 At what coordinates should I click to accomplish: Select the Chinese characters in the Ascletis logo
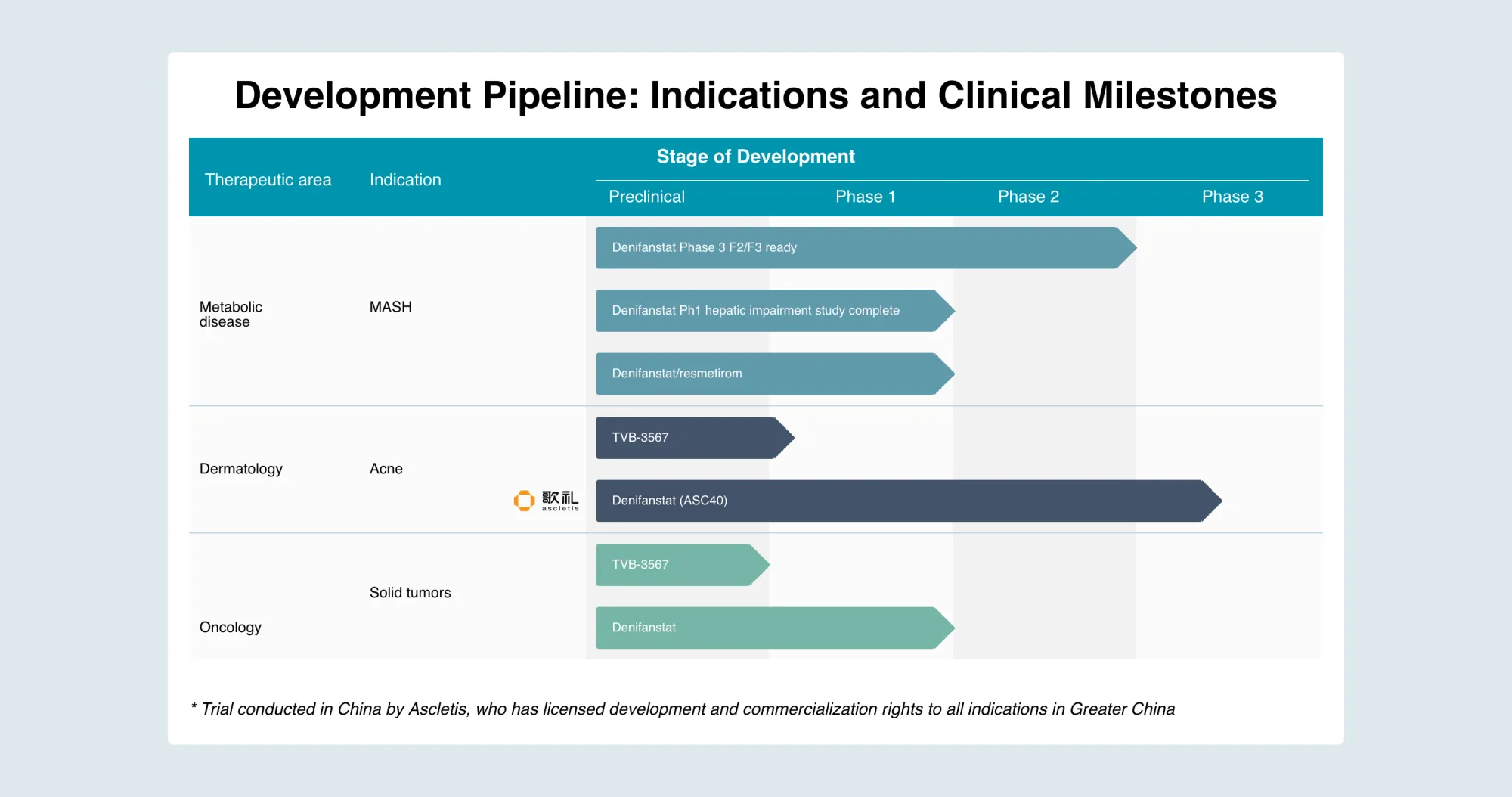pyautogui.click(x=559, y=497)
